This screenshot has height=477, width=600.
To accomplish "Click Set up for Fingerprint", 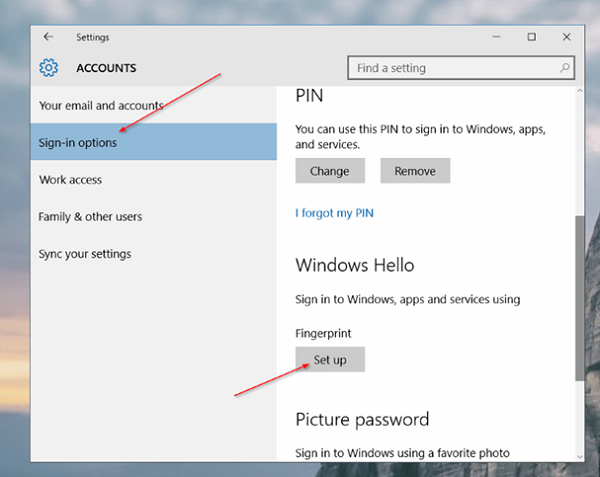I will coord(330,360).
